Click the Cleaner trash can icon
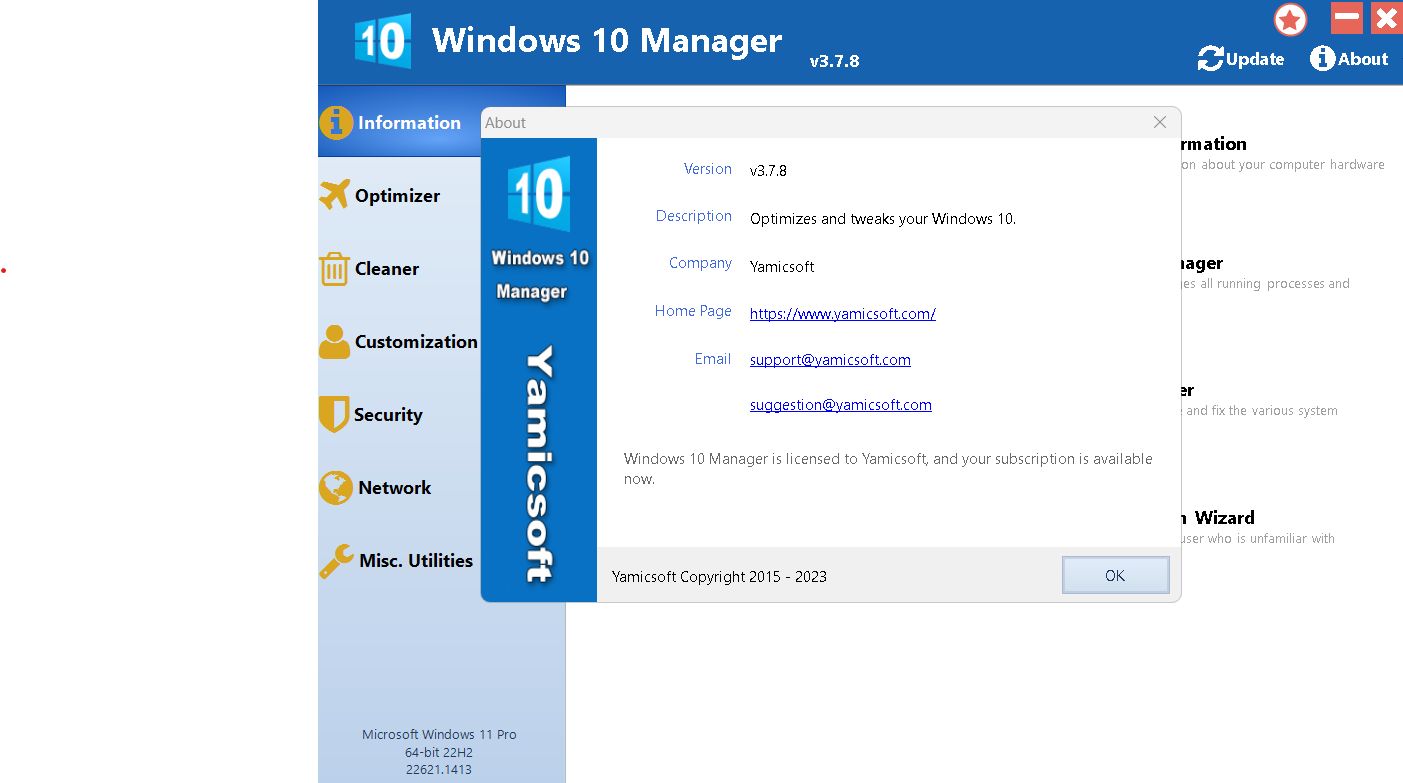 pyautogui.click(x=334, y=269)
